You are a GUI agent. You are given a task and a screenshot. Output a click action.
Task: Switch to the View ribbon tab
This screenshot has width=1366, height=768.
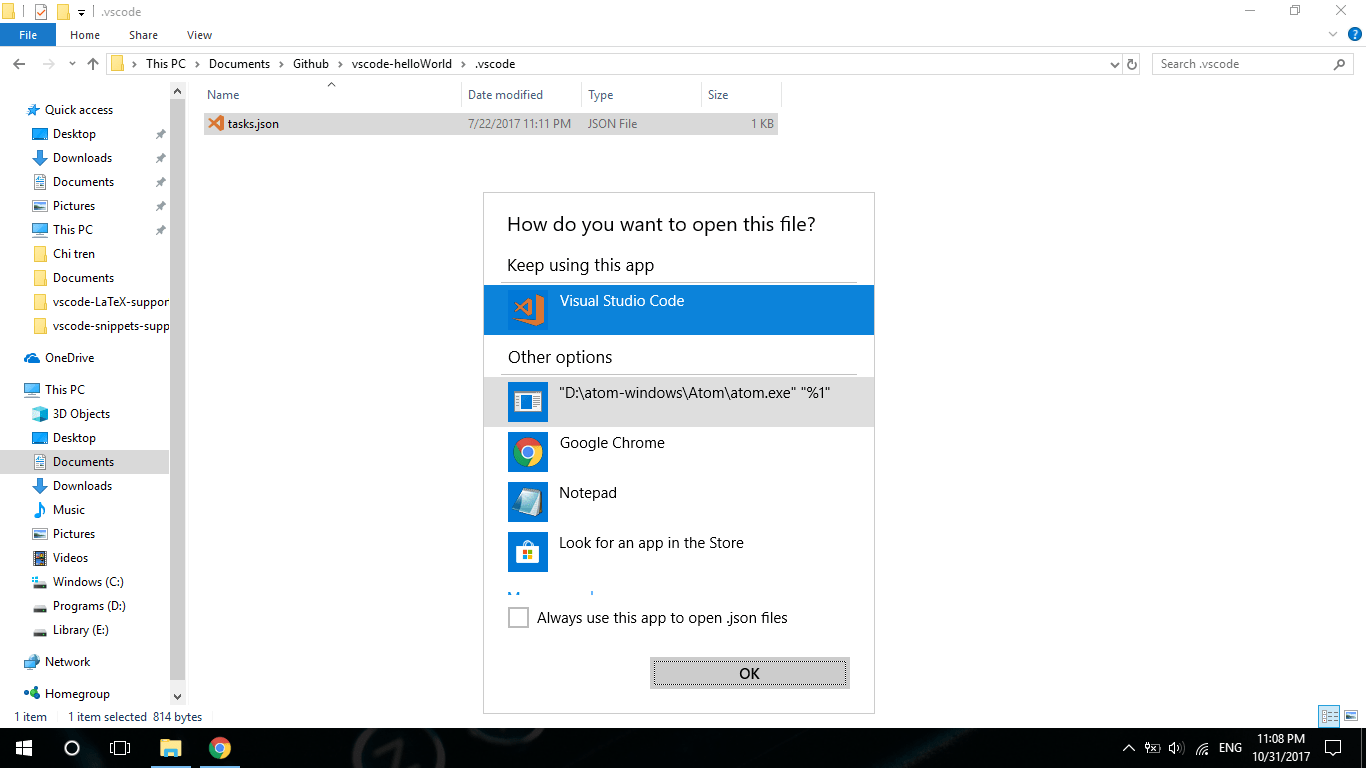[x=199, y=35]
